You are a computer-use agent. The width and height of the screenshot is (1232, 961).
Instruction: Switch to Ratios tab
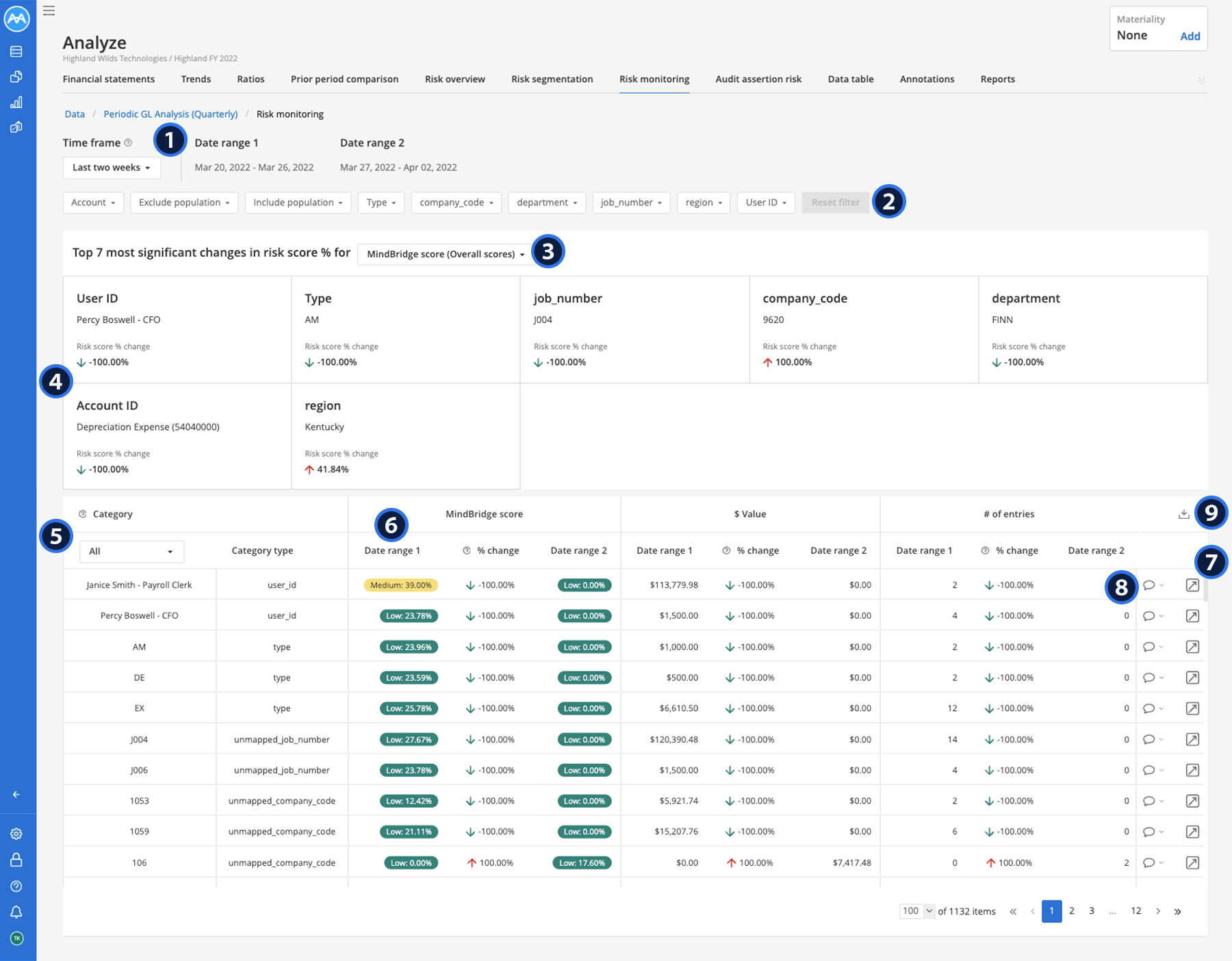click(x=251, y=79)
